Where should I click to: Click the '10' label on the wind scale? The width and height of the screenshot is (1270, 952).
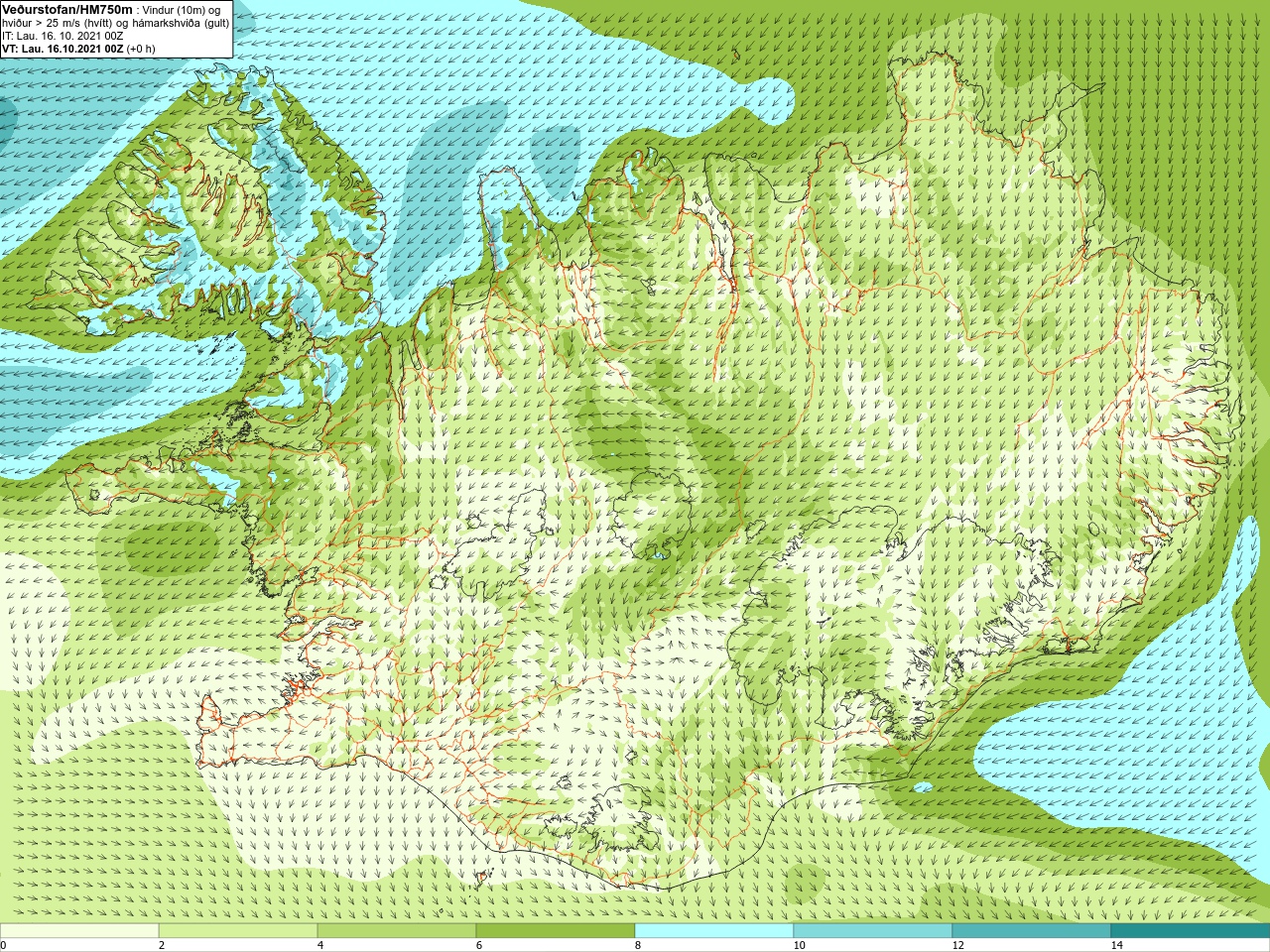click(x=799, y=945)
